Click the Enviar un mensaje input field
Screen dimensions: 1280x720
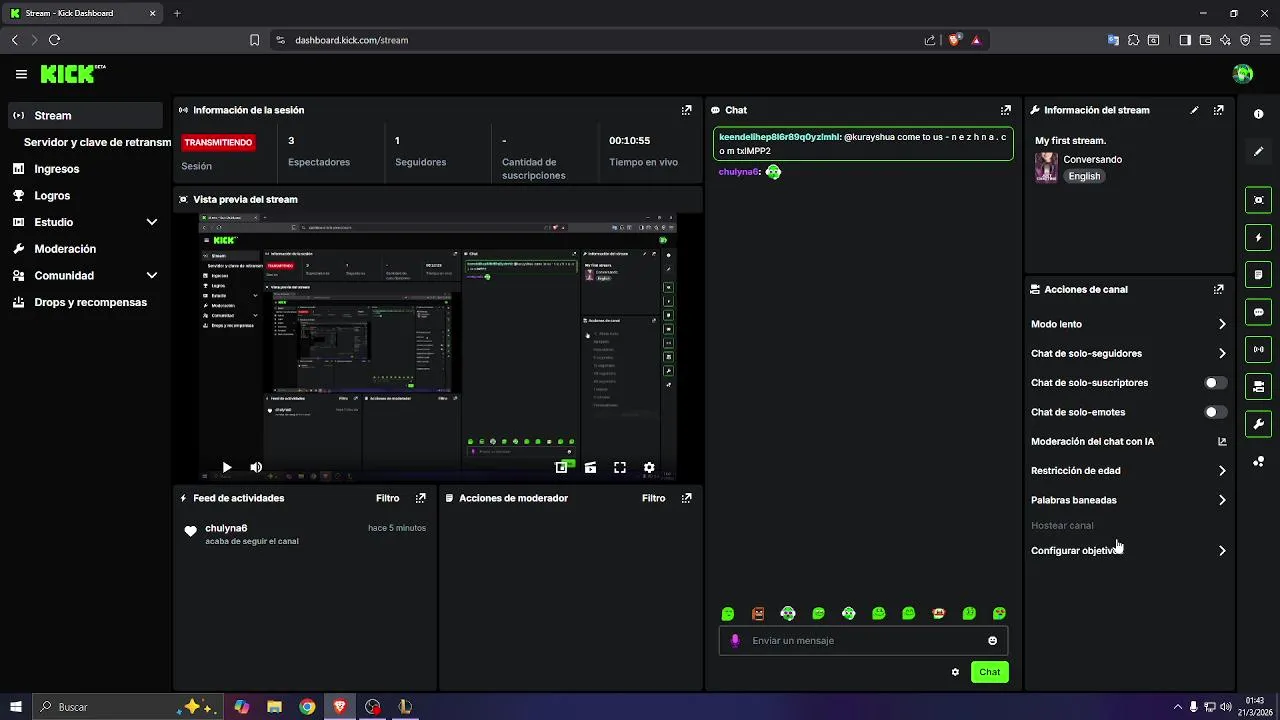(865, 641)
